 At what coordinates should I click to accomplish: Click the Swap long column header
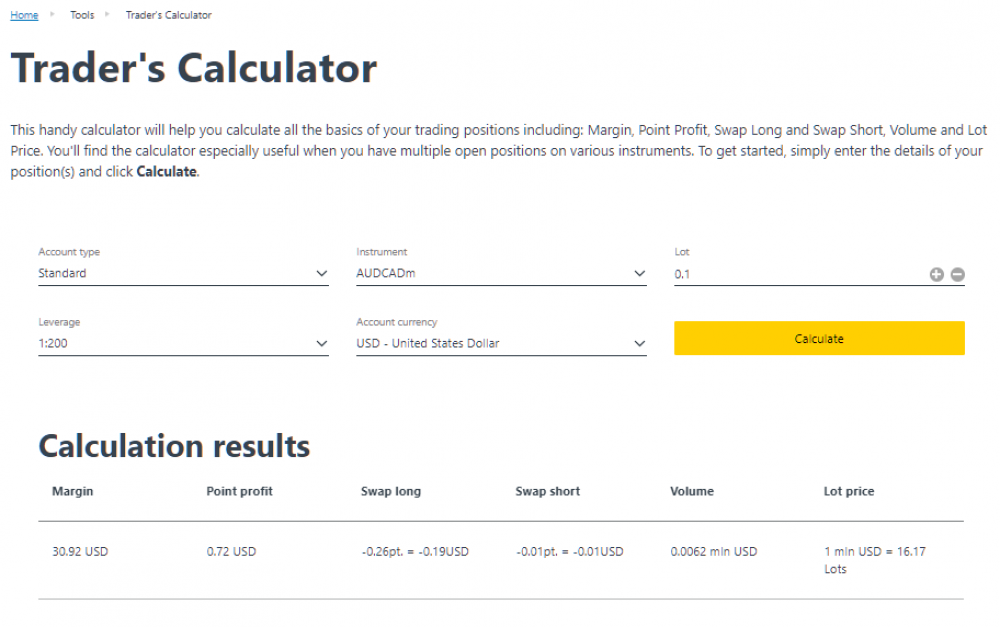(x=391, y=491)
